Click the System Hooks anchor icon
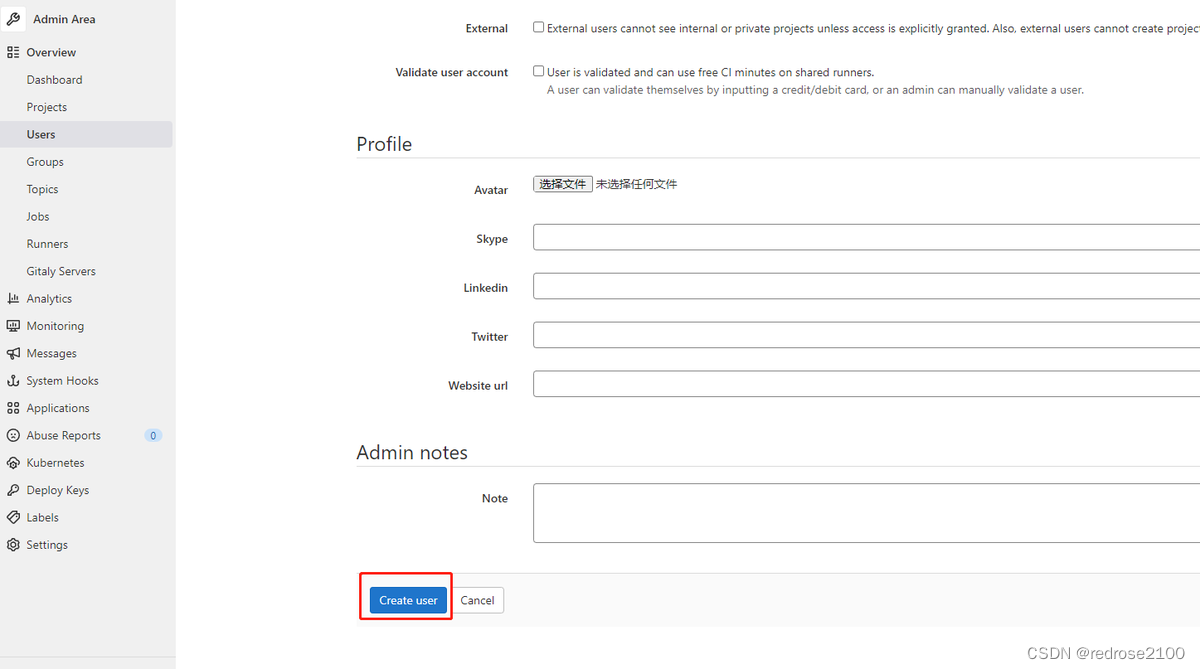This screenshot has height=669, width=1200. click(x=14, y=380)
